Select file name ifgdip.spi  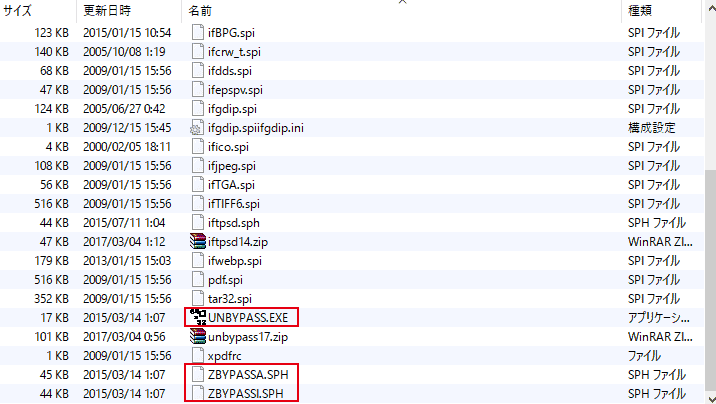tap(232, 109)
